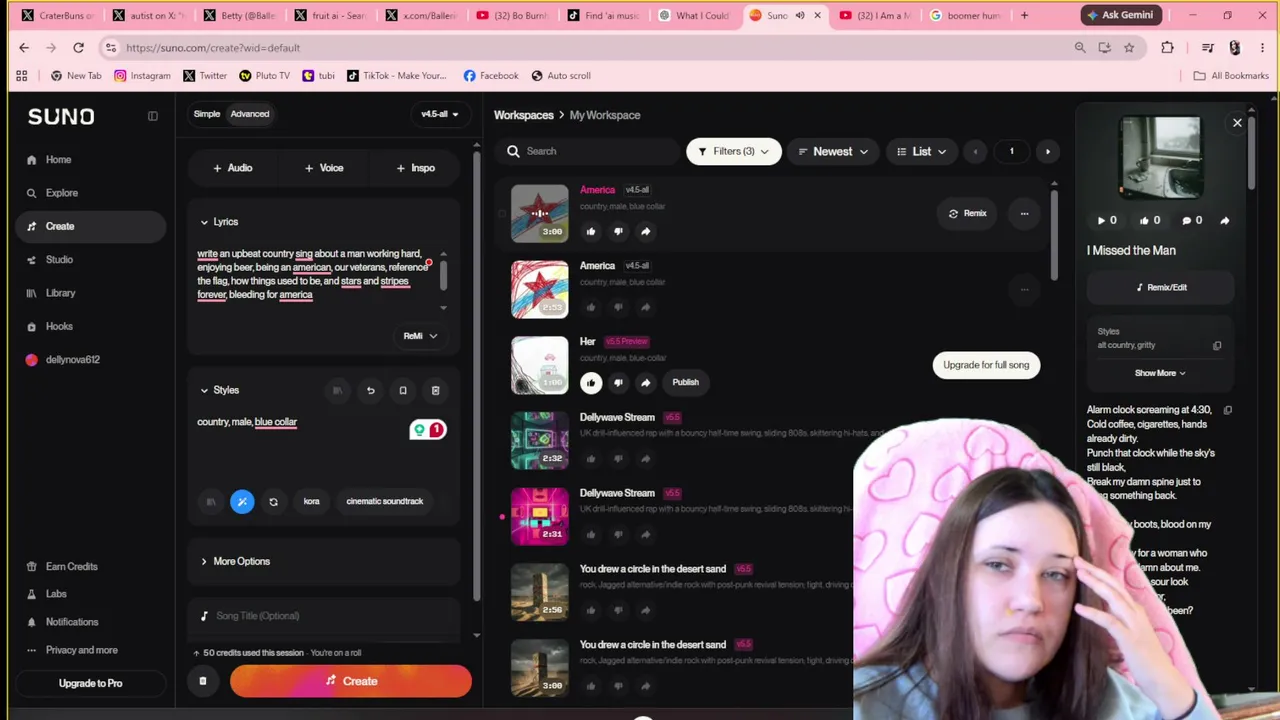Open Earn Credits page
The image size is (1280, 720).
71,567
